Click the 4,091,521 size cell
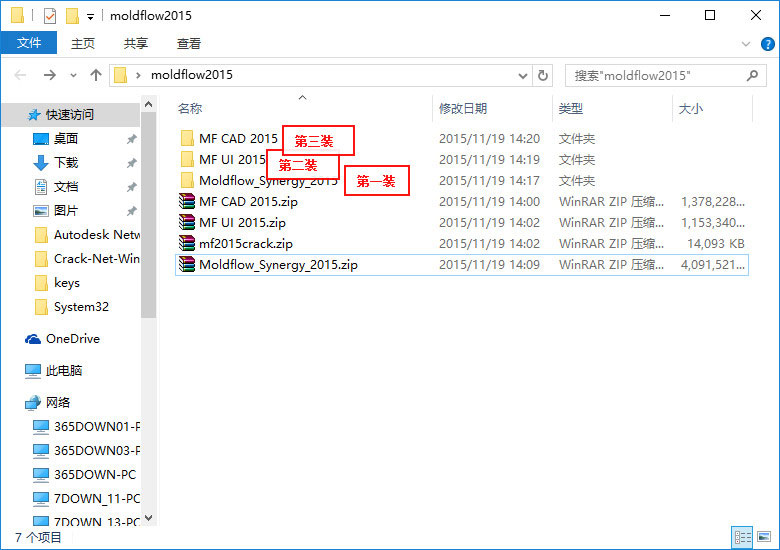The image size is (780, 550). pos(712,265)
